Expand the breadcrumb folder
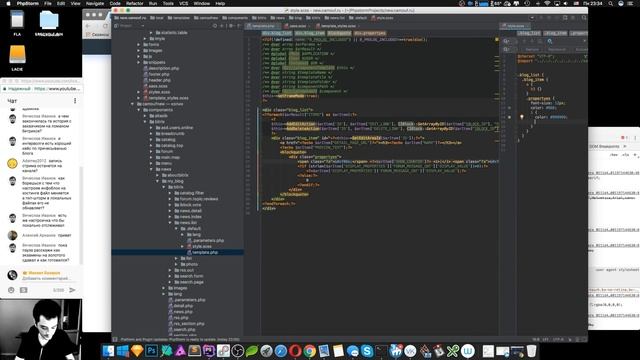 (x=151, y=133)
